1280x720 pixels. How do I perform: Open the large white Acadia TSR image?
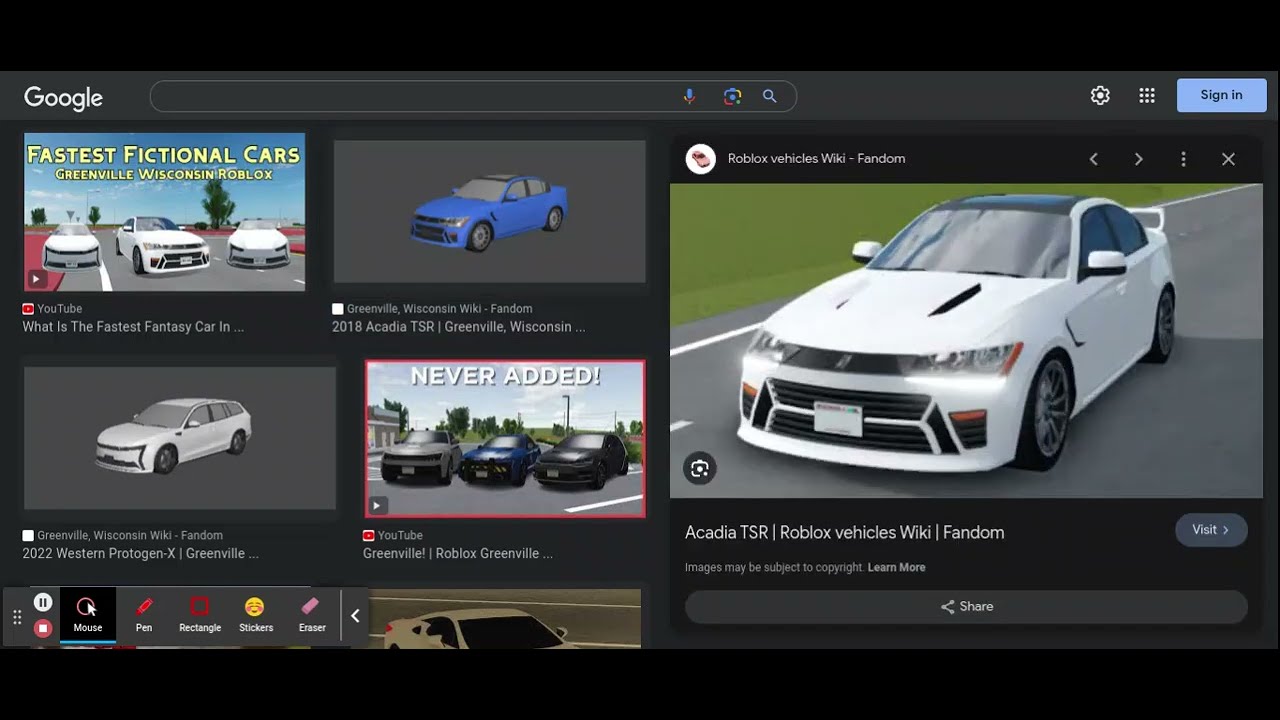(x=966, y=340)
